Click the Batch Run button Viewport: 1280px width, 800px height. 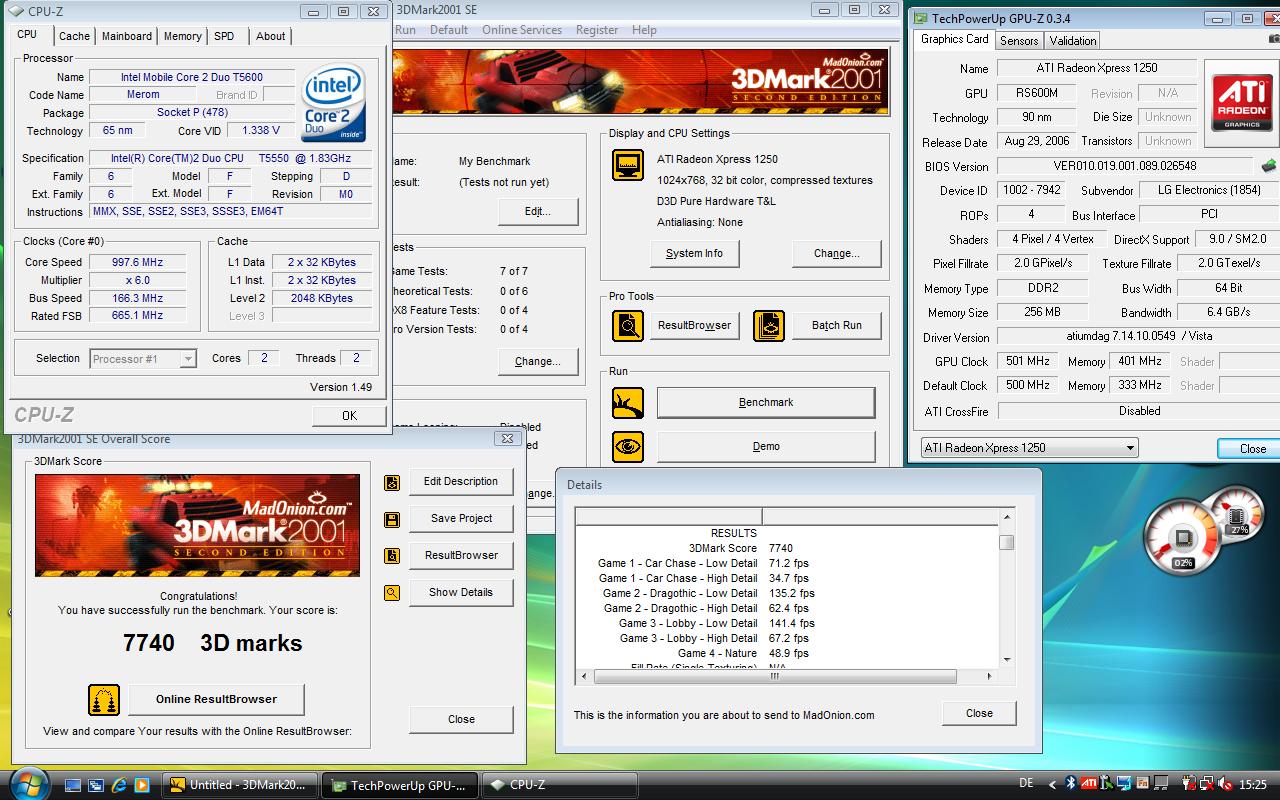(837, 326)
